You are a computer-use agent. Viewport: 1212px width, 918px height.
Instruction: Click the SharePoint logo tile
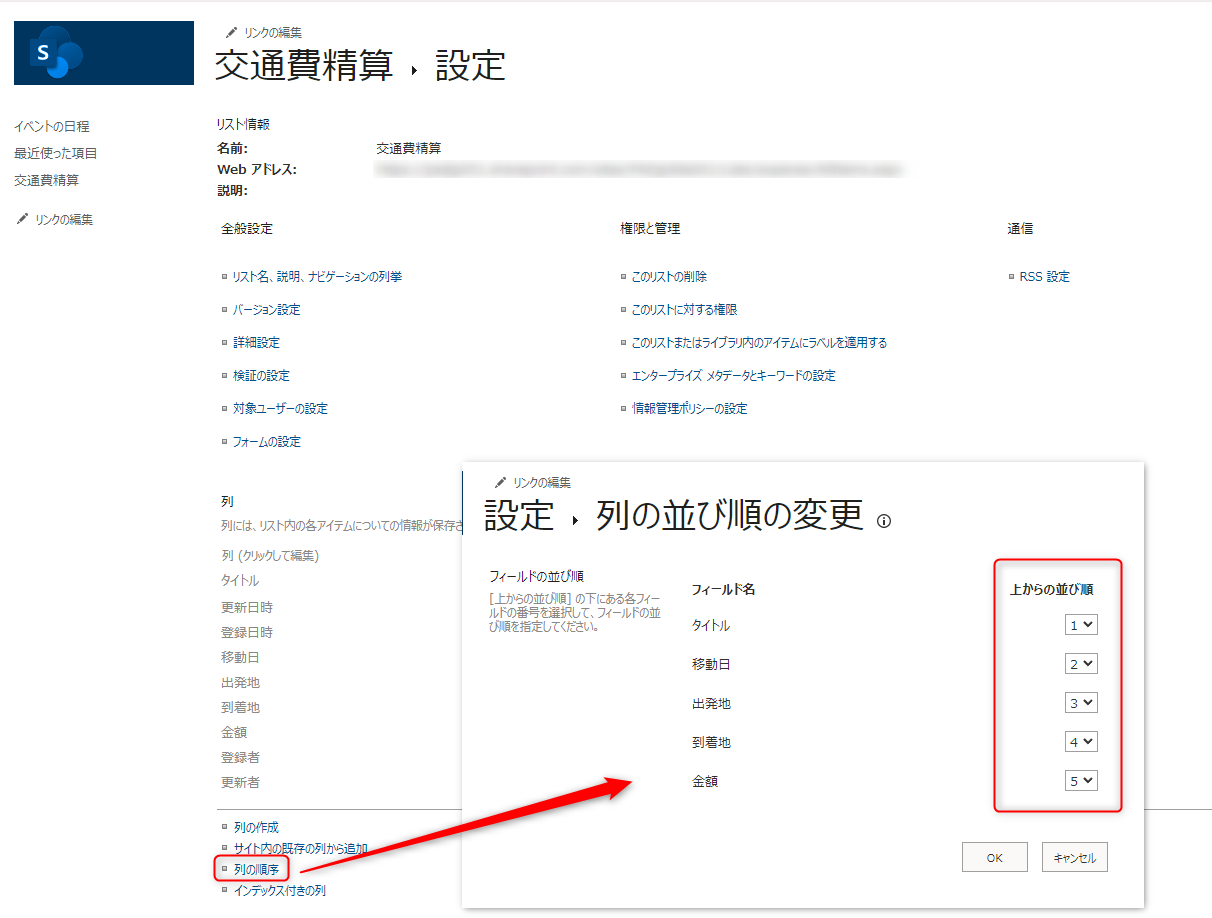click(x=104, y=53)
